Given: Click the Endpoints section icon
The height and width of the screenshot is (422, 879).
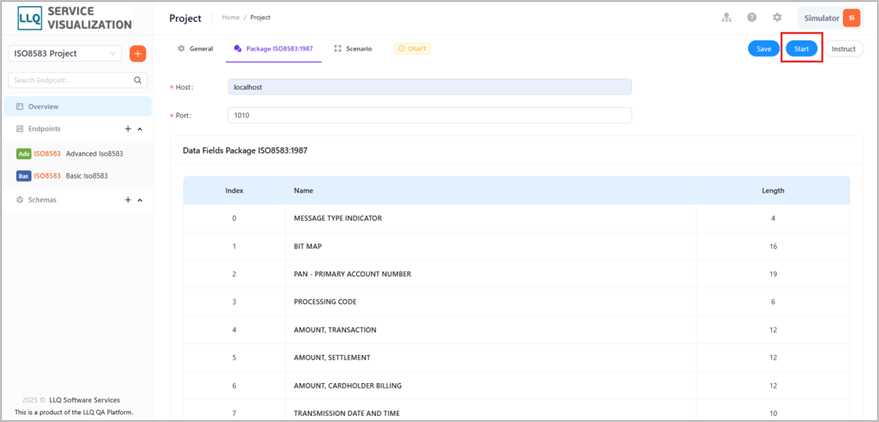Looking at the screenshot, I should 19,129.
